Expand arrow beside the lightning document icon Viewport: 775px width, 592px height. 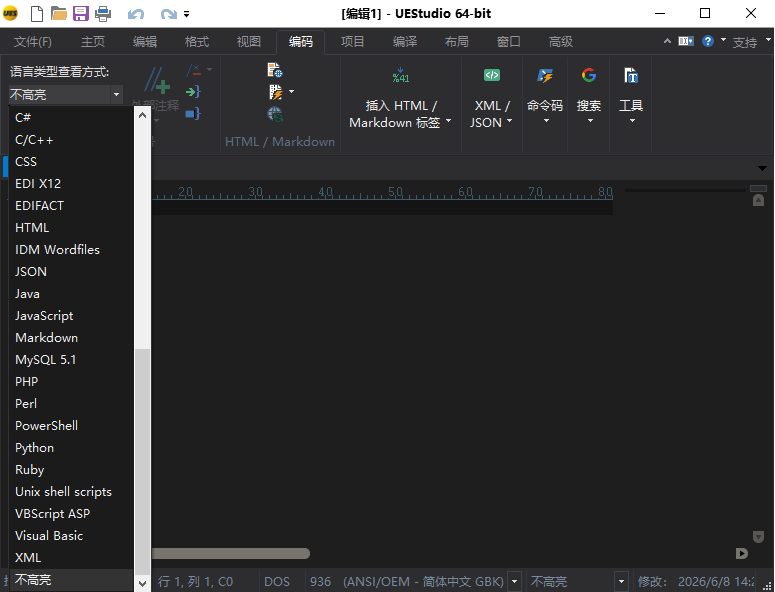point(291,91)
